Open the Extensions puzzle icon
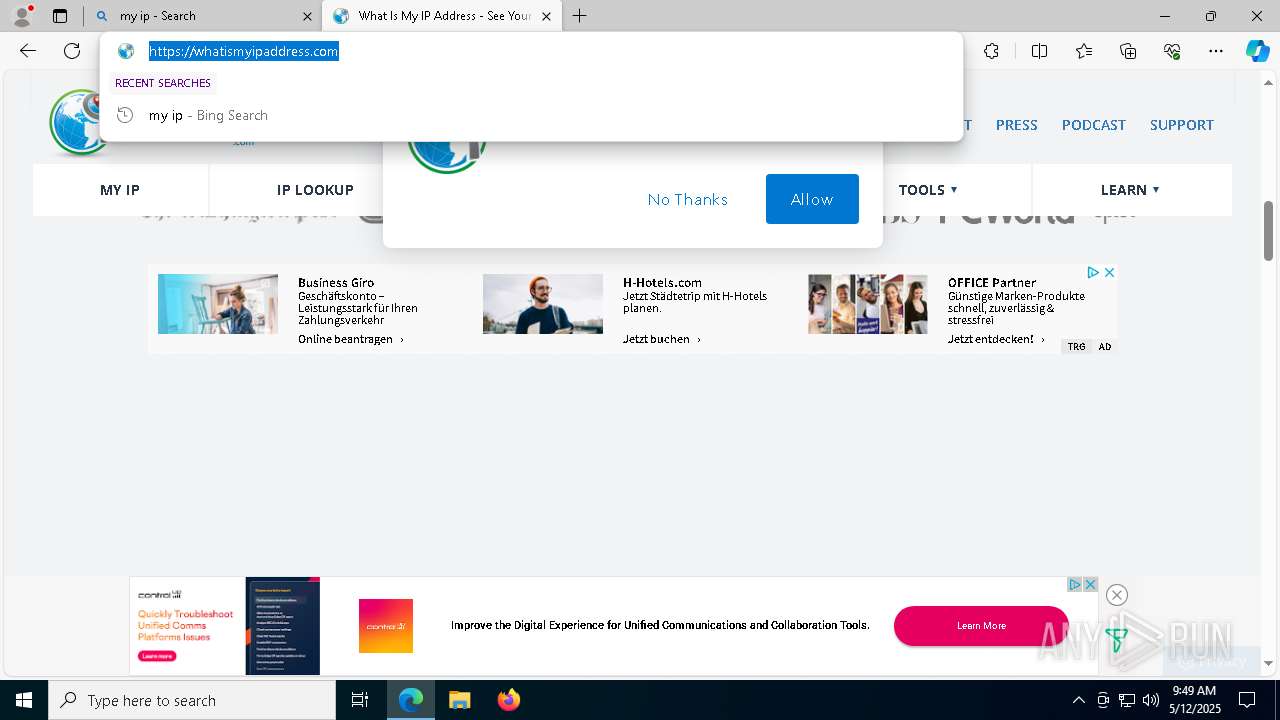This screenshot has height=720, width=1280. tap(991, 51)
